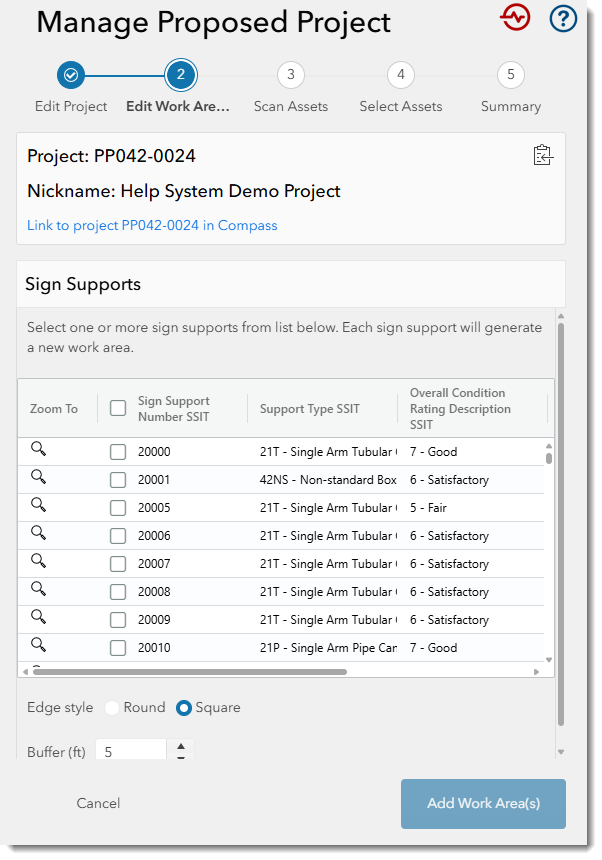Click inside the Buffer (ft) input field
The height and width of the screenshot is (860, 602).
[130, 751]
